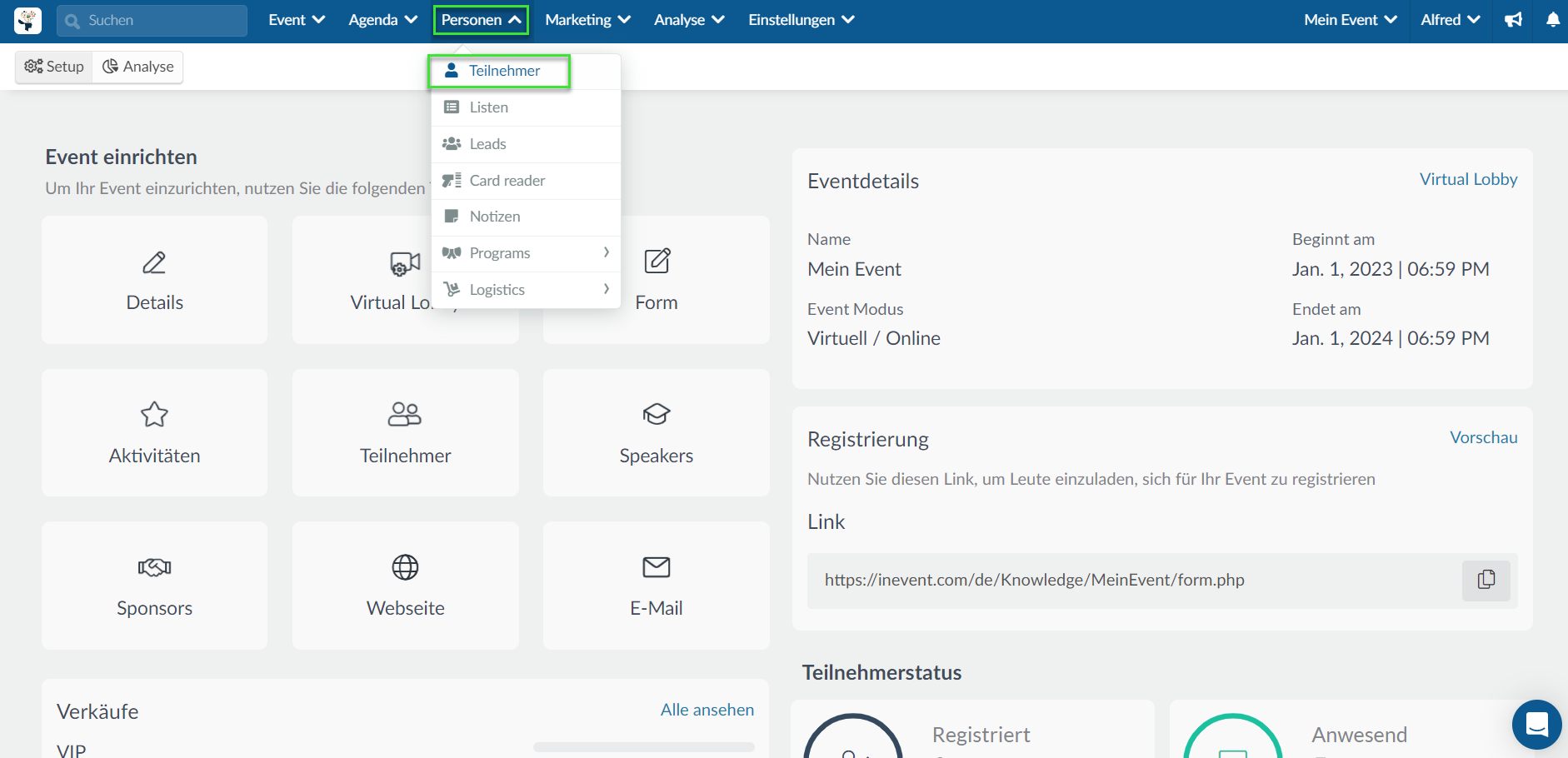Open the Webseite globe card
This screenshot has height=758, width=1568.
[406, 586]
